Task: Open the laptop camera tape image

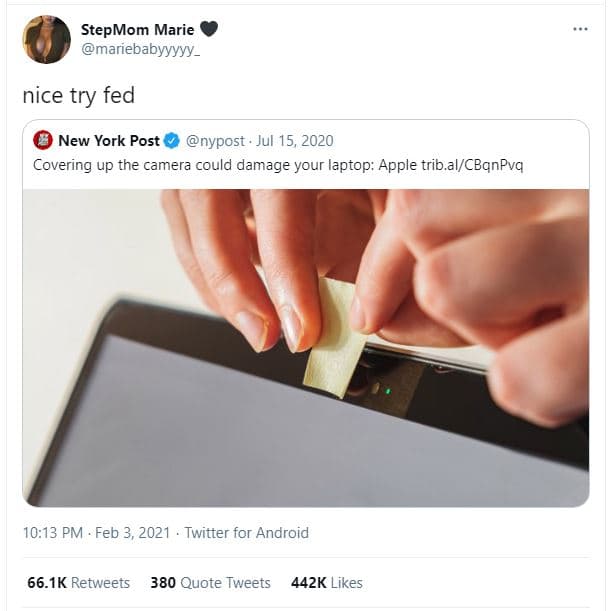Action: pos(305,345)
